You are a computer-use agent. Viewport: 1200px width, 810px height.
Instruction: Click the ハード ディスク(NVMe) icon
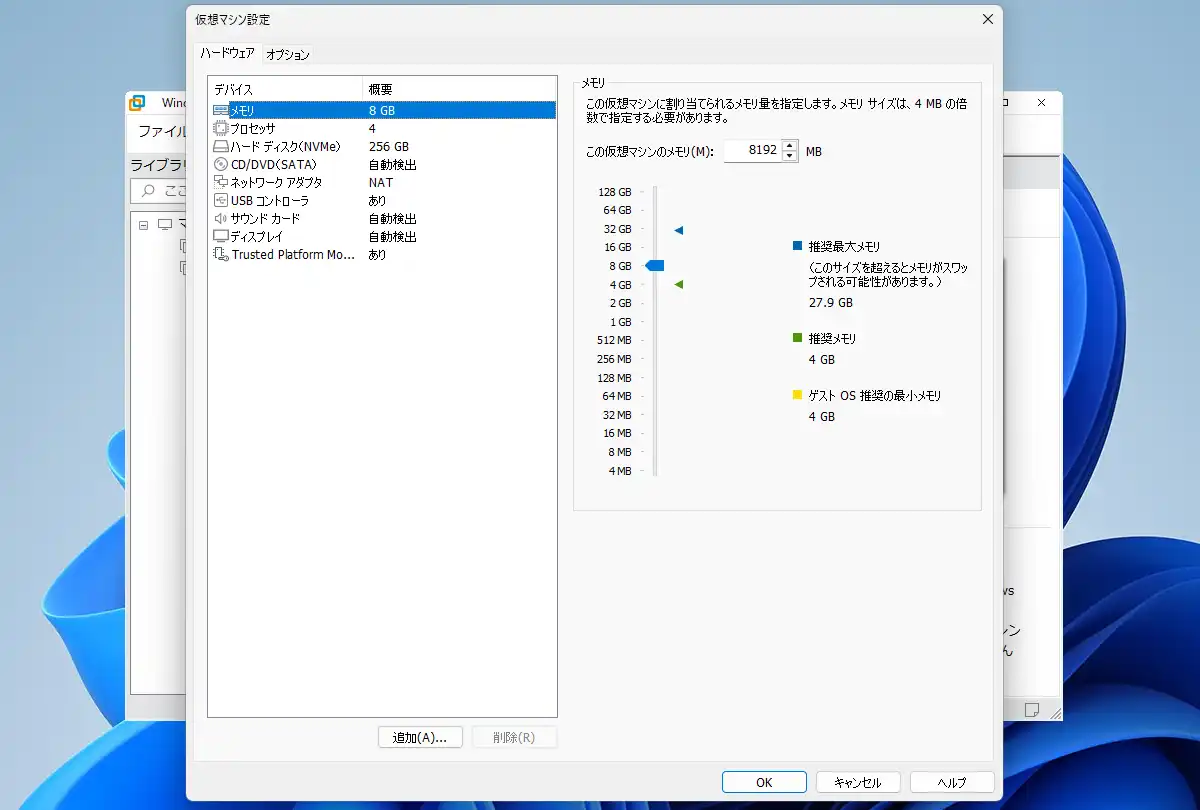[x=221, y=146]
